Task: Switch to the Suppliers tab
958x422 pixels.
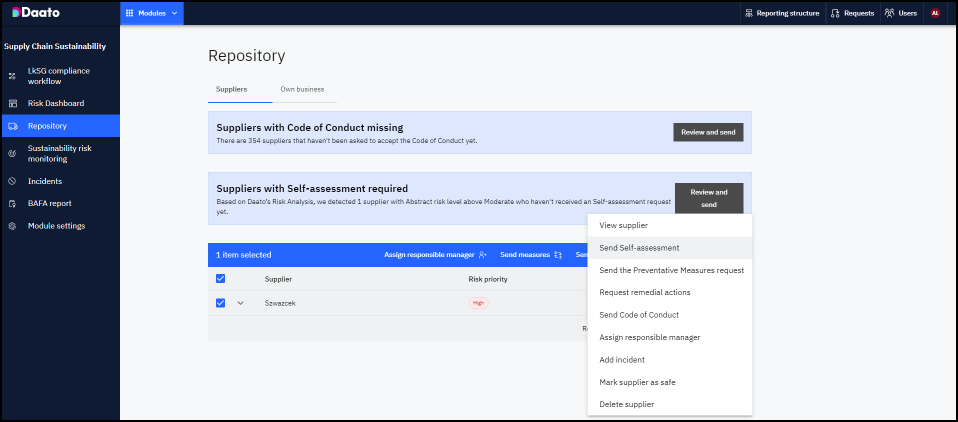Action: (x=232, y=89)
